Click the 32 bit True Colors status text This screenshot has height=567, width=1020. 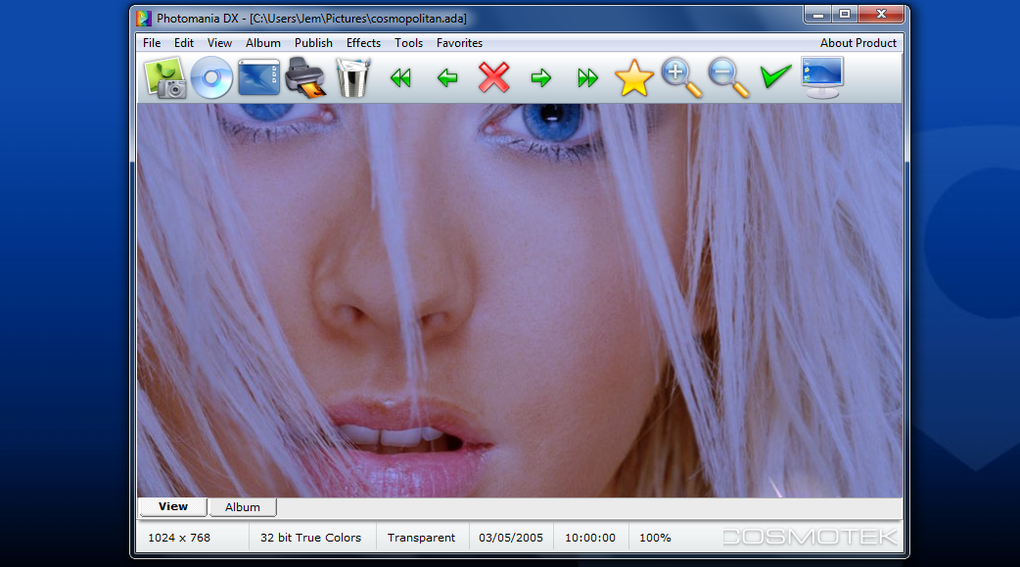tap(310, 538)
